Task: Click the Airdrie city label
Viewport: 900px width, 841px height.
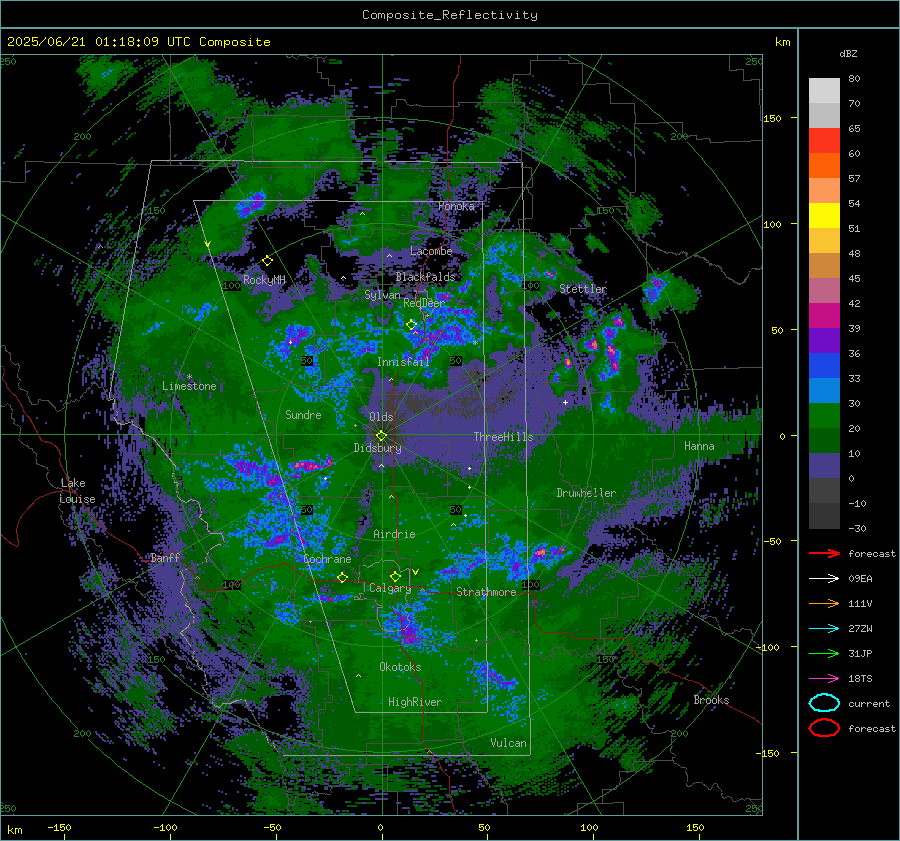Action: (394, 534)
